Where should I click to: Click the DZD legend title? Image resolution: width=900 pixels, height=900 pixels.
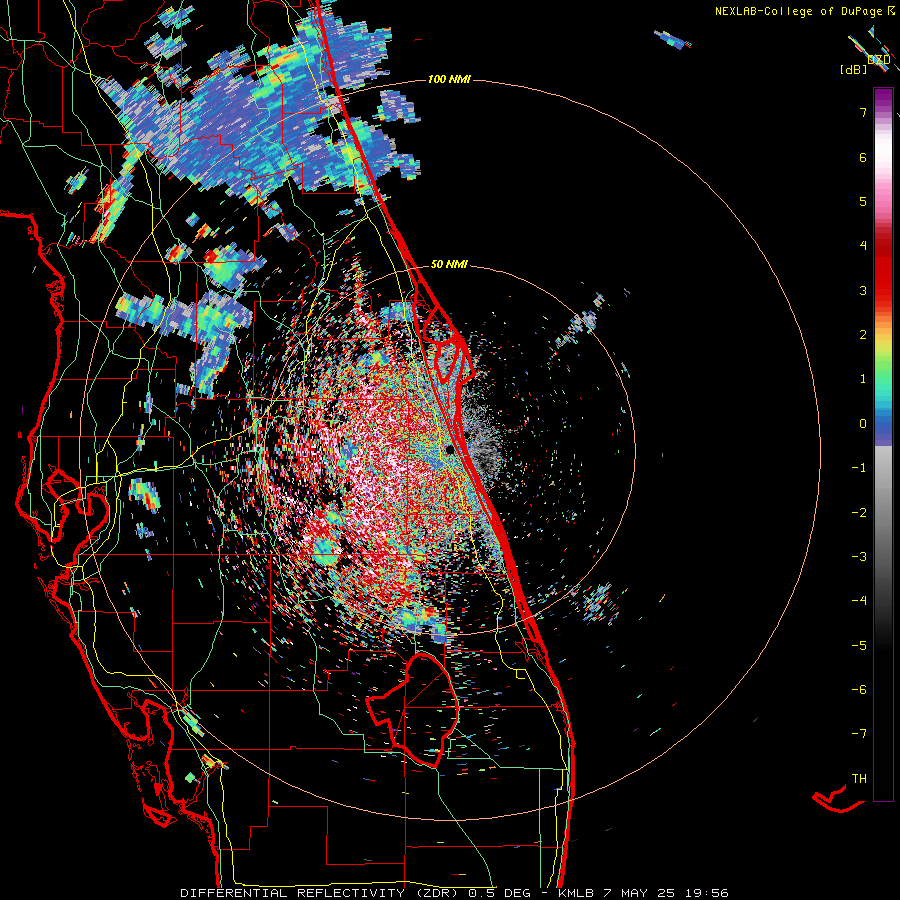coord(879,59)
